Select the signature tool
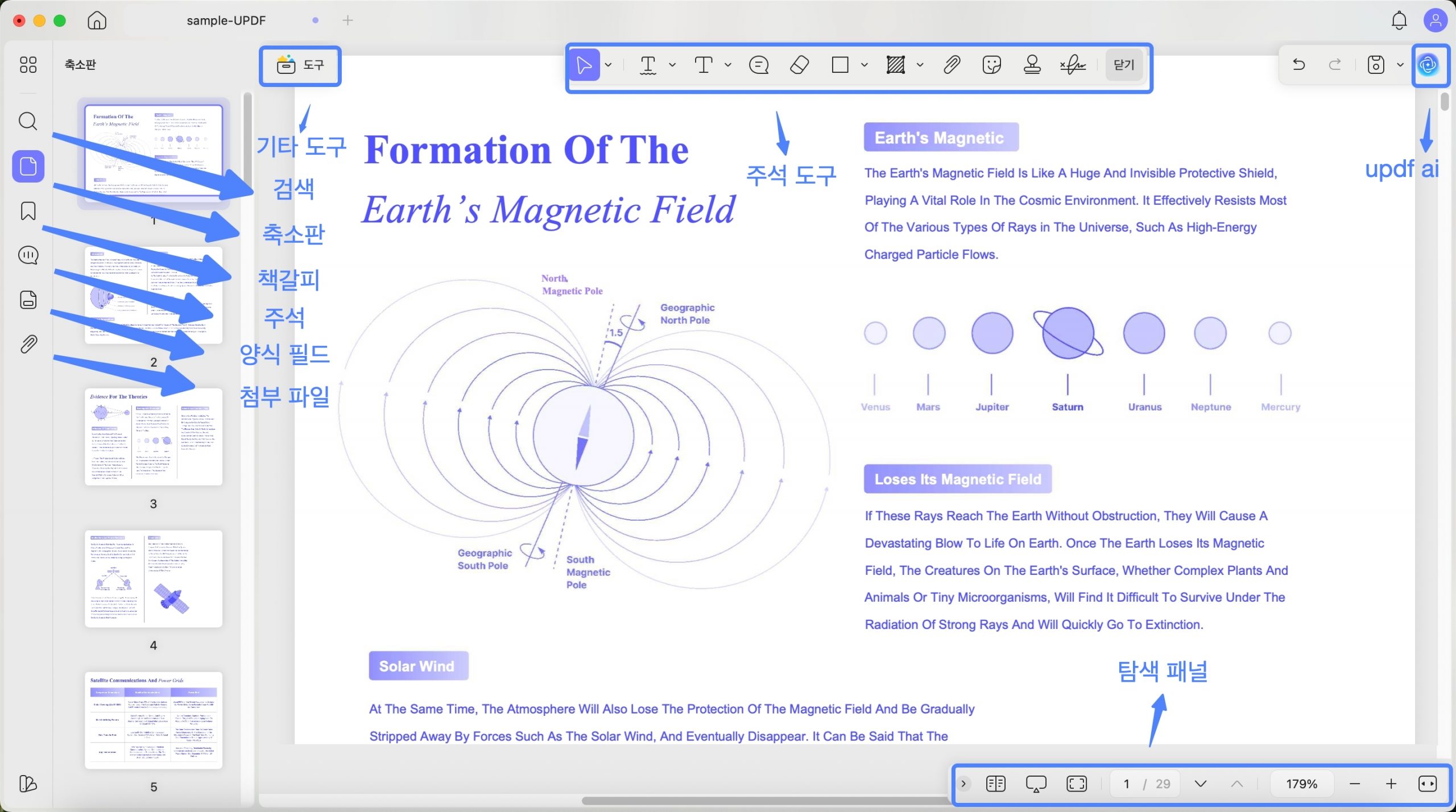 click(x=1073, y=65)
